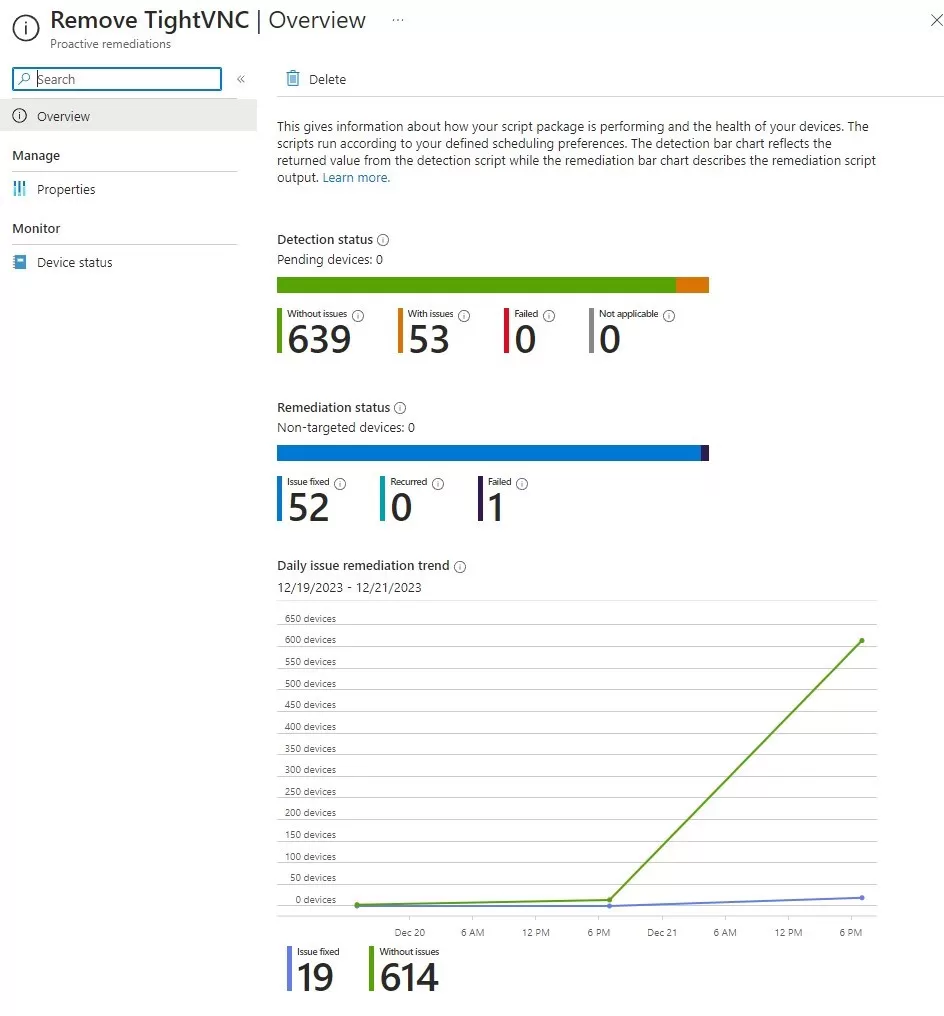
Task: Click the 53 With issues count
Action: tap(429, 340)
